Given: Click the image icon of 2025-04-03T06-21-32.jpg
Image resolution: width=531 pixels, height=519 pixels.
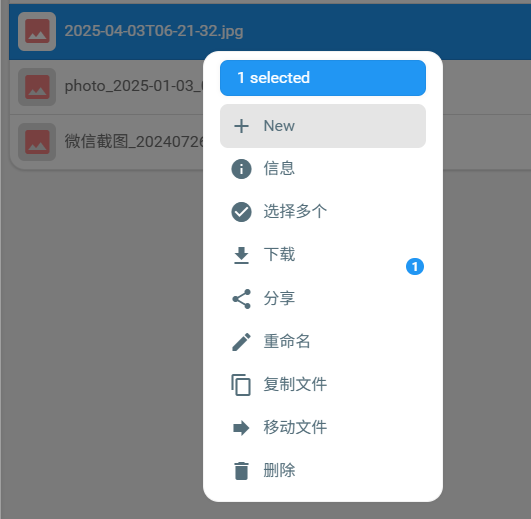Looking at the screenshot, I should (x=37, y=31).
